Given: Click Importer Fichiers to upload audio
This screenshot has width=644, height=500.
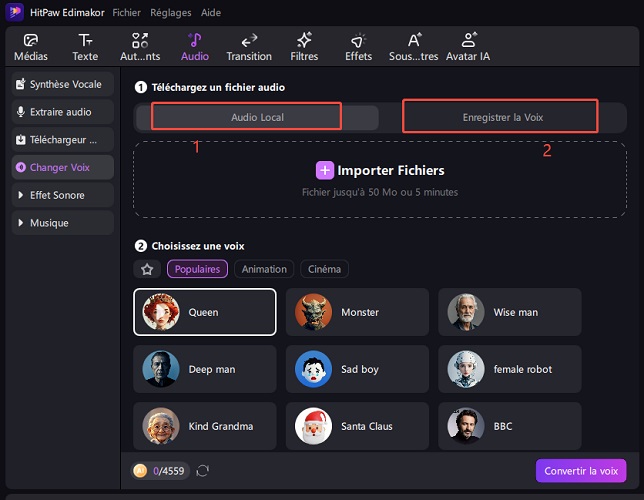Looking at the screenshot, I should pyautogui.click(x=380, y=171).
